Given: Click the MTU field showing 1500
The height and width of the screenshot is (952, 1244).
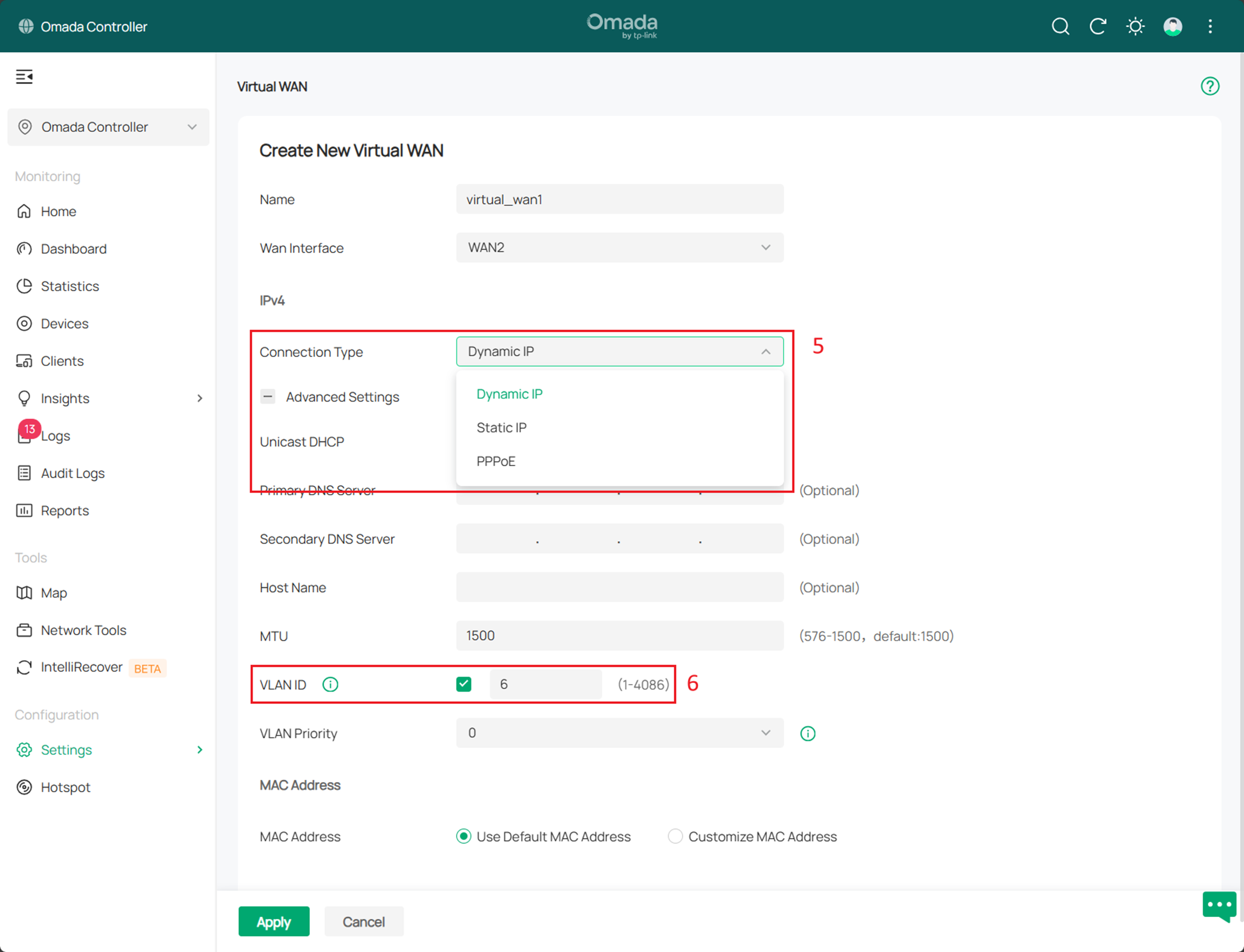Looking at the screenshot, I should point(620,635).
